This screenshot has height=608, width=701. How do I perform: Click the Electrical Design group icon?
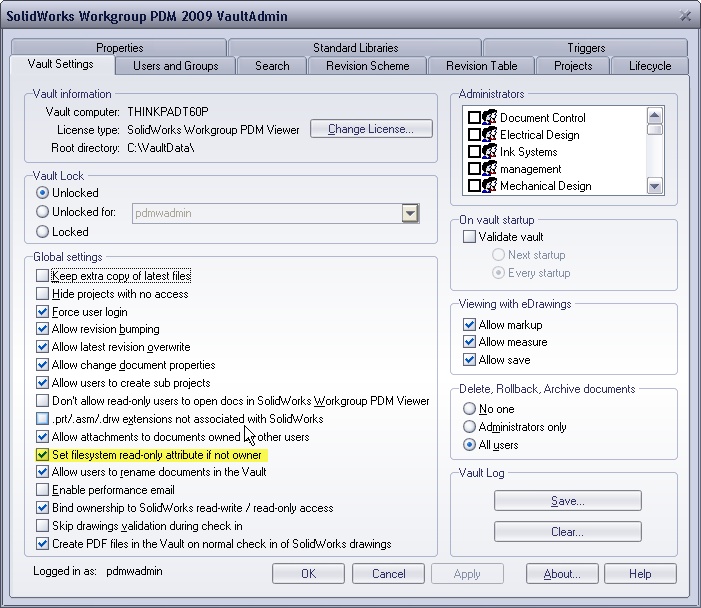coord(490,135)
